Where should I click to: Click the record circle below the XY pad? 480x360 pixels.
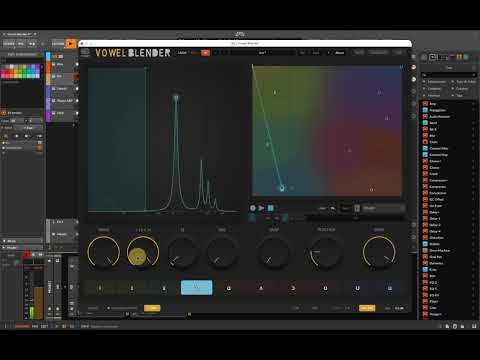pyautogui.click(x=253, y=208)
